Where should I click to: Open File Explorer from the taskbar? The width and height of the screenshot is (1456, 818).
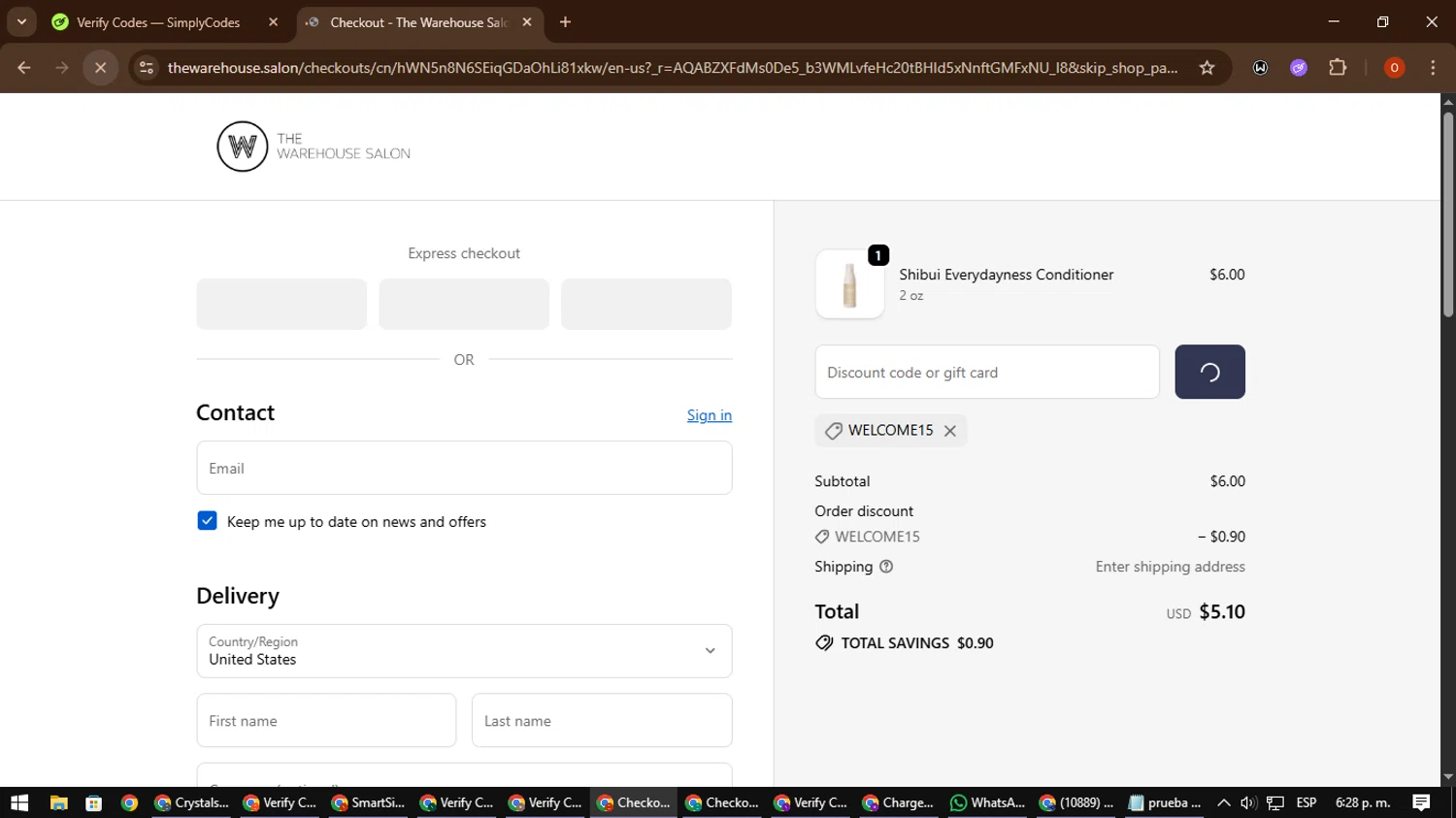(x=58, y=802)
